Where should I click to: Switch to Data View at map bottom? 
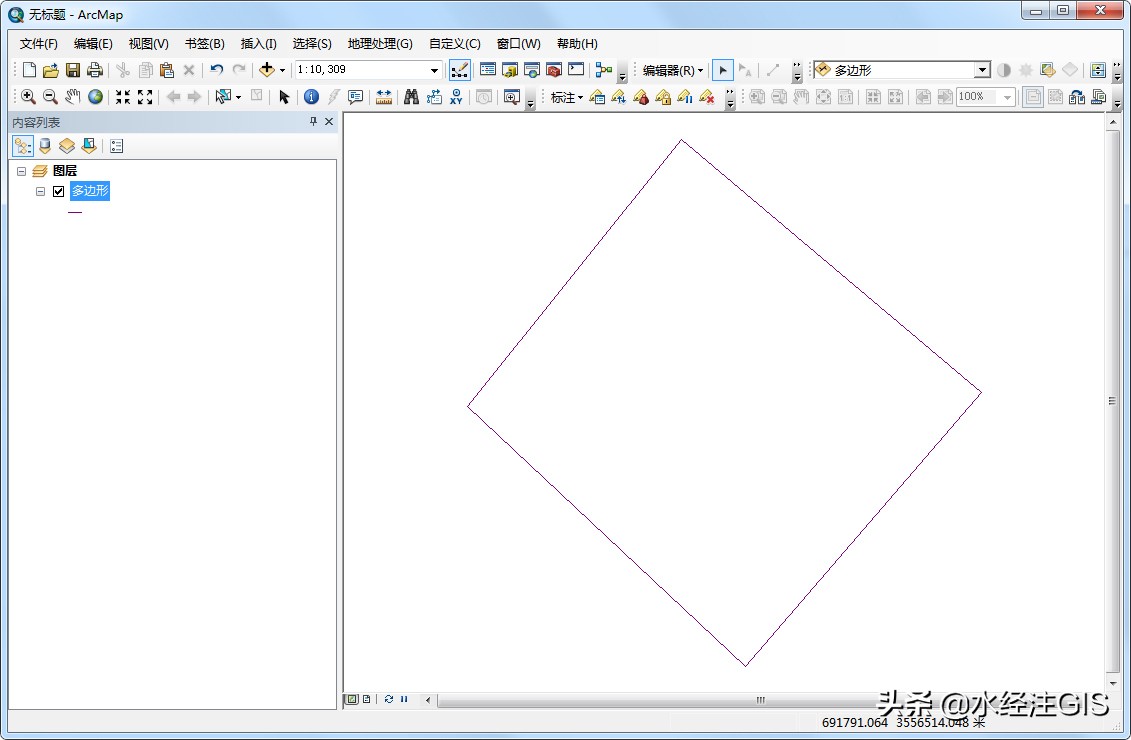[x=352, y=699]
